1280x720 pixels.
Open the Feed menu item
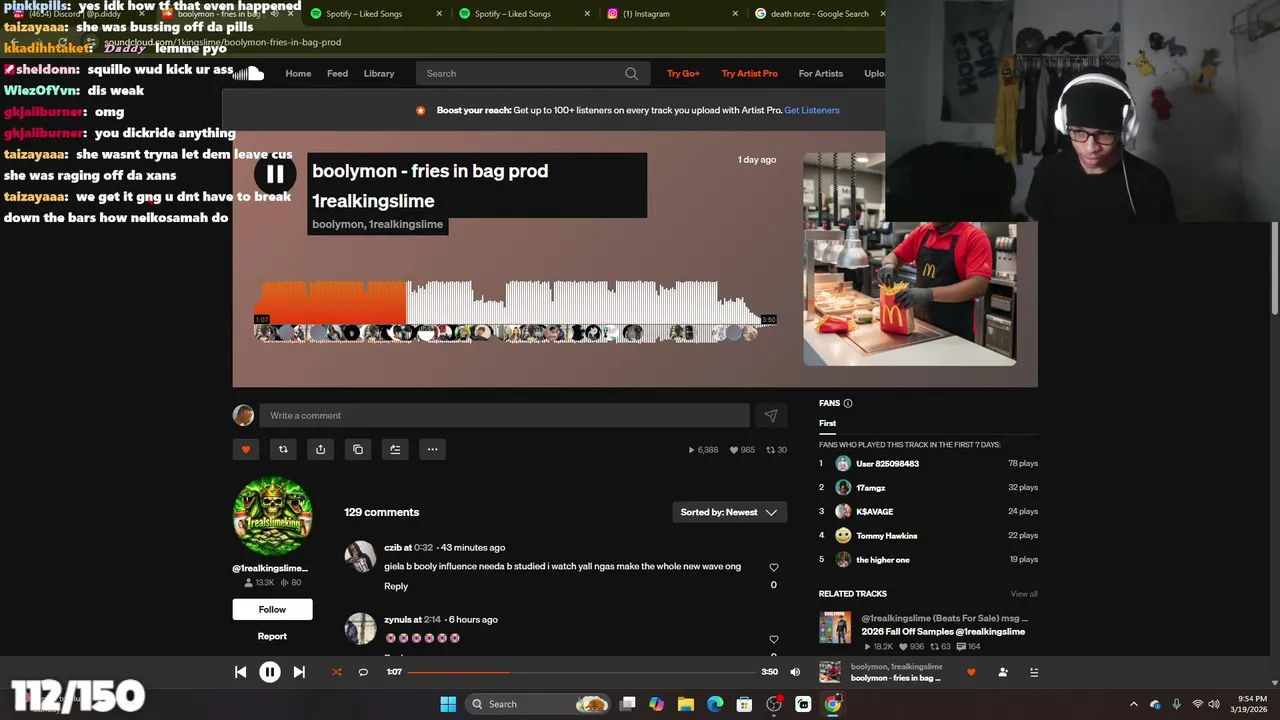click(x=337, y=73)
